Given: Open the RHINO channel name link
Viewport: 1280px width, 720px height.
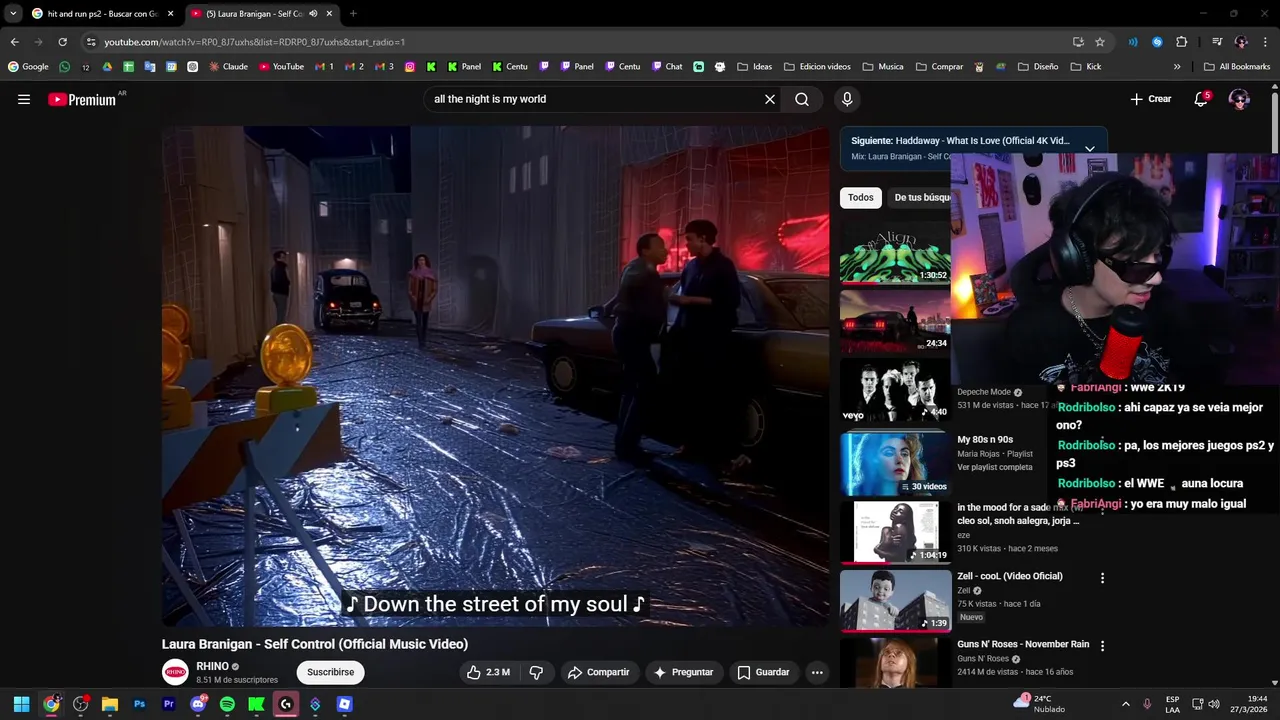Looking at the screenshot, I should (x=212, y=666).
